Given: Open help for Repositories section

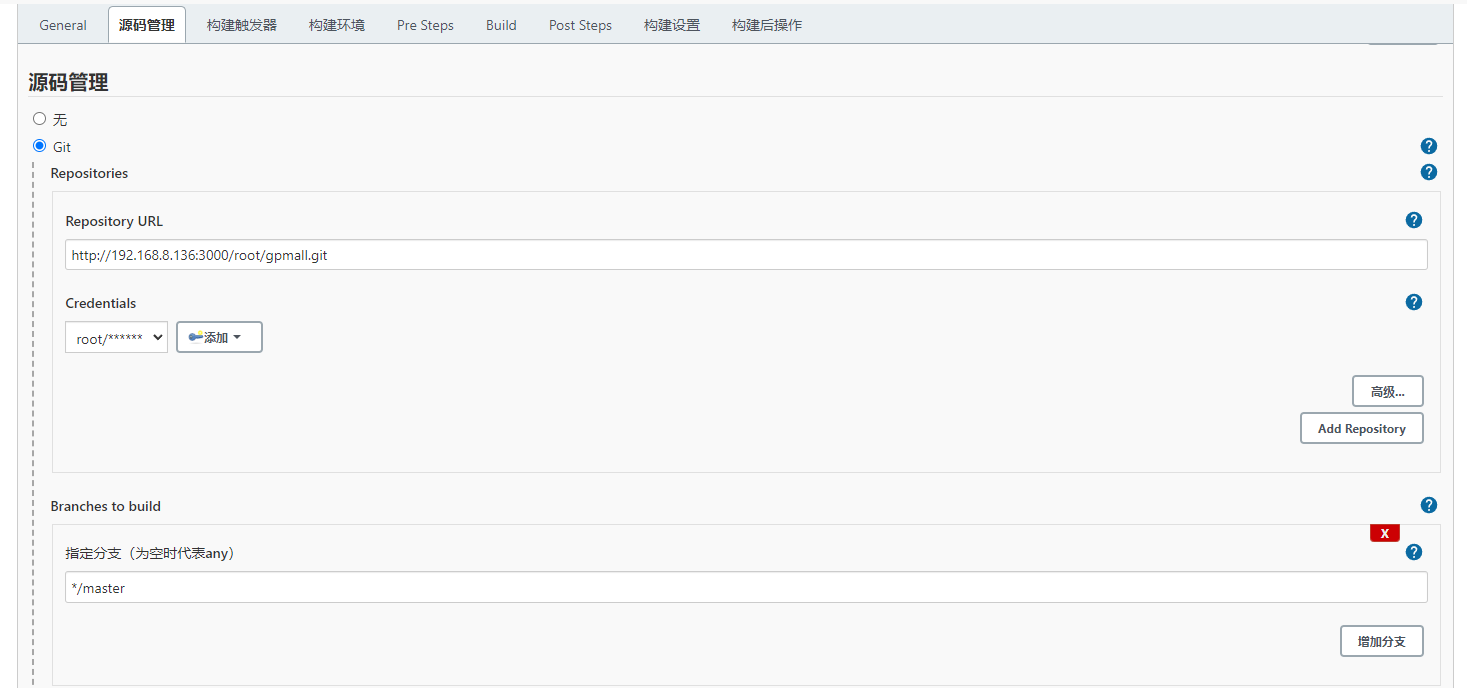Looking at the screenshot, I should pyautogui.click(x=1428, y=172).
